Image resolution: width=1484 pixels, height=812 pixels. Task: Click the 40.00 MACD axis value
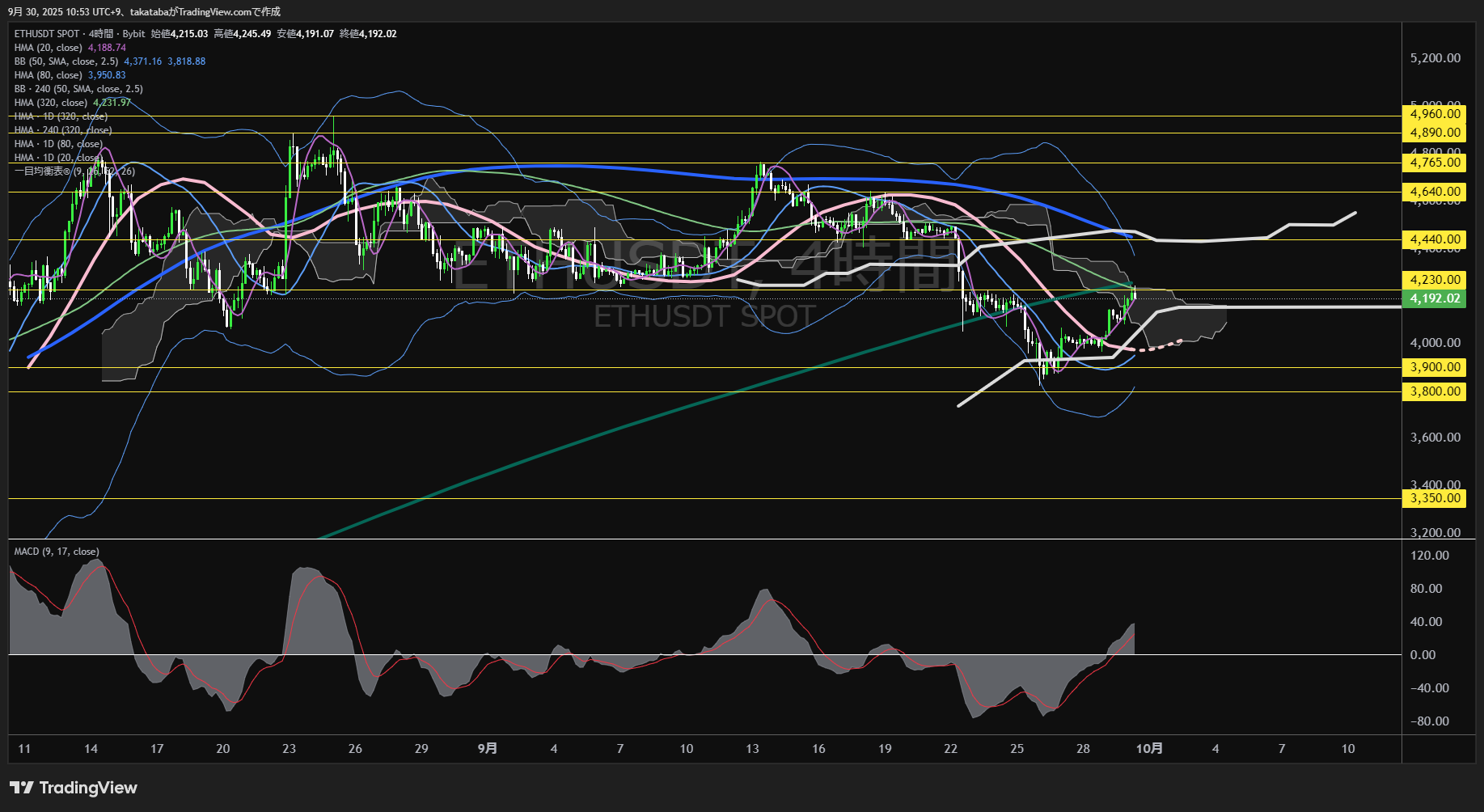1427,622
